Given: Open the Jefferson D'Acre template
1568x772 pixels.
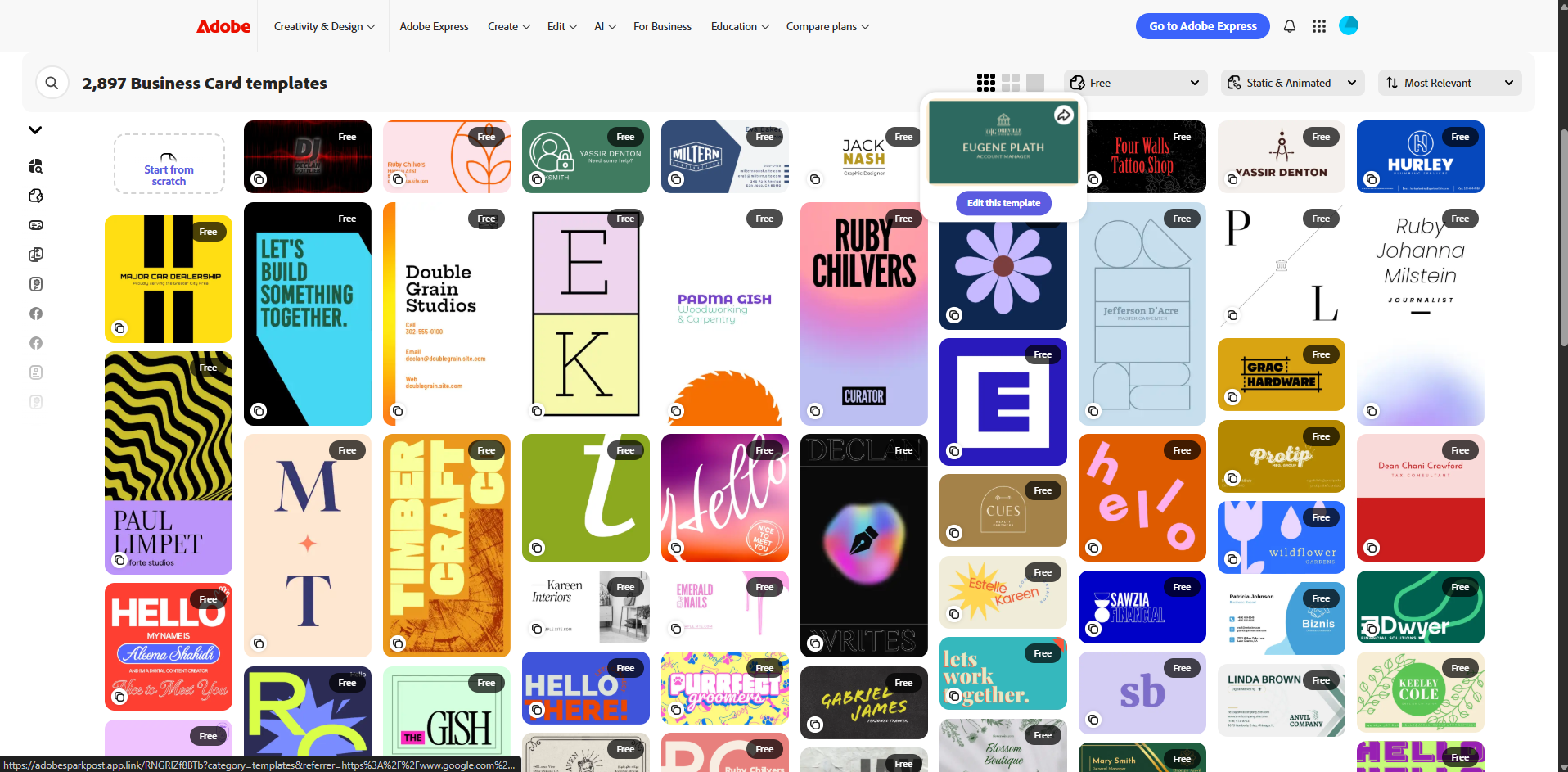Looking at the screenshot, I should [1142, 314].
